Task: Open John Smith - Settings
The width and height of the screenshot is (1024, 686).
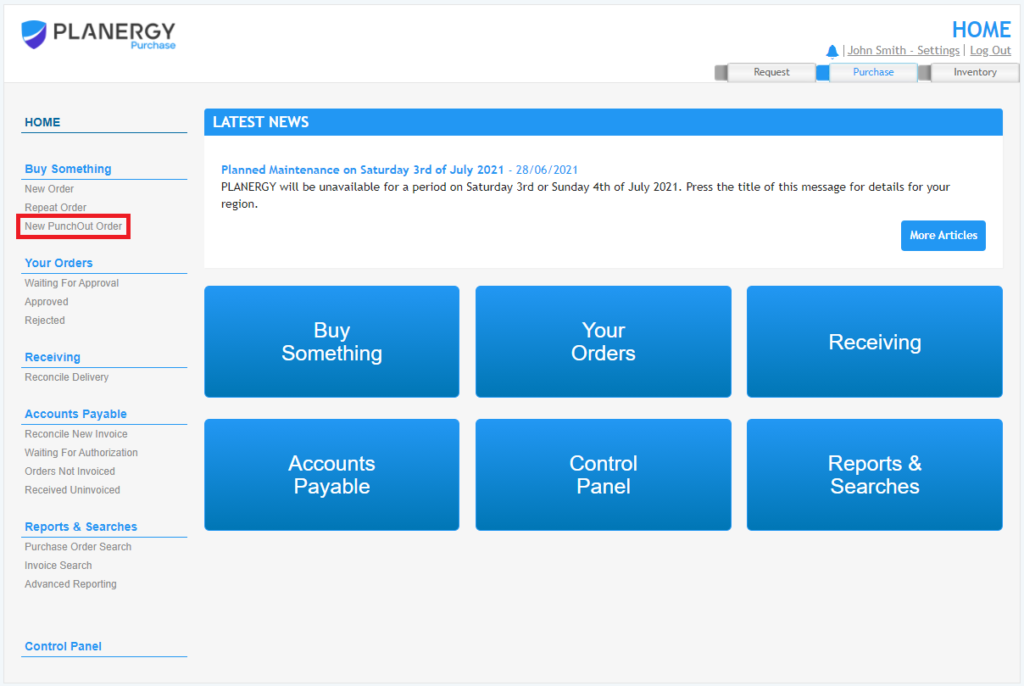Action: point(902,50)
